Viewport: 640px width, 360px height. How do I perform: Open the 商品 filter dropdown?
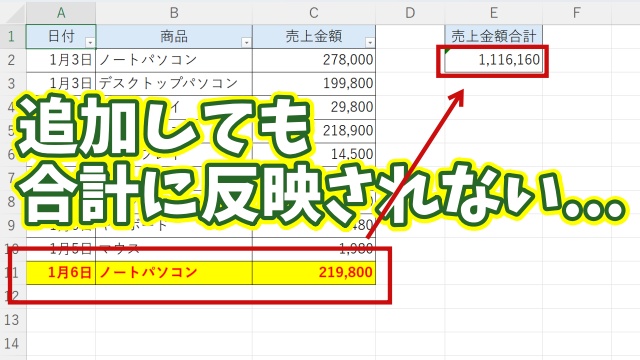246,42
